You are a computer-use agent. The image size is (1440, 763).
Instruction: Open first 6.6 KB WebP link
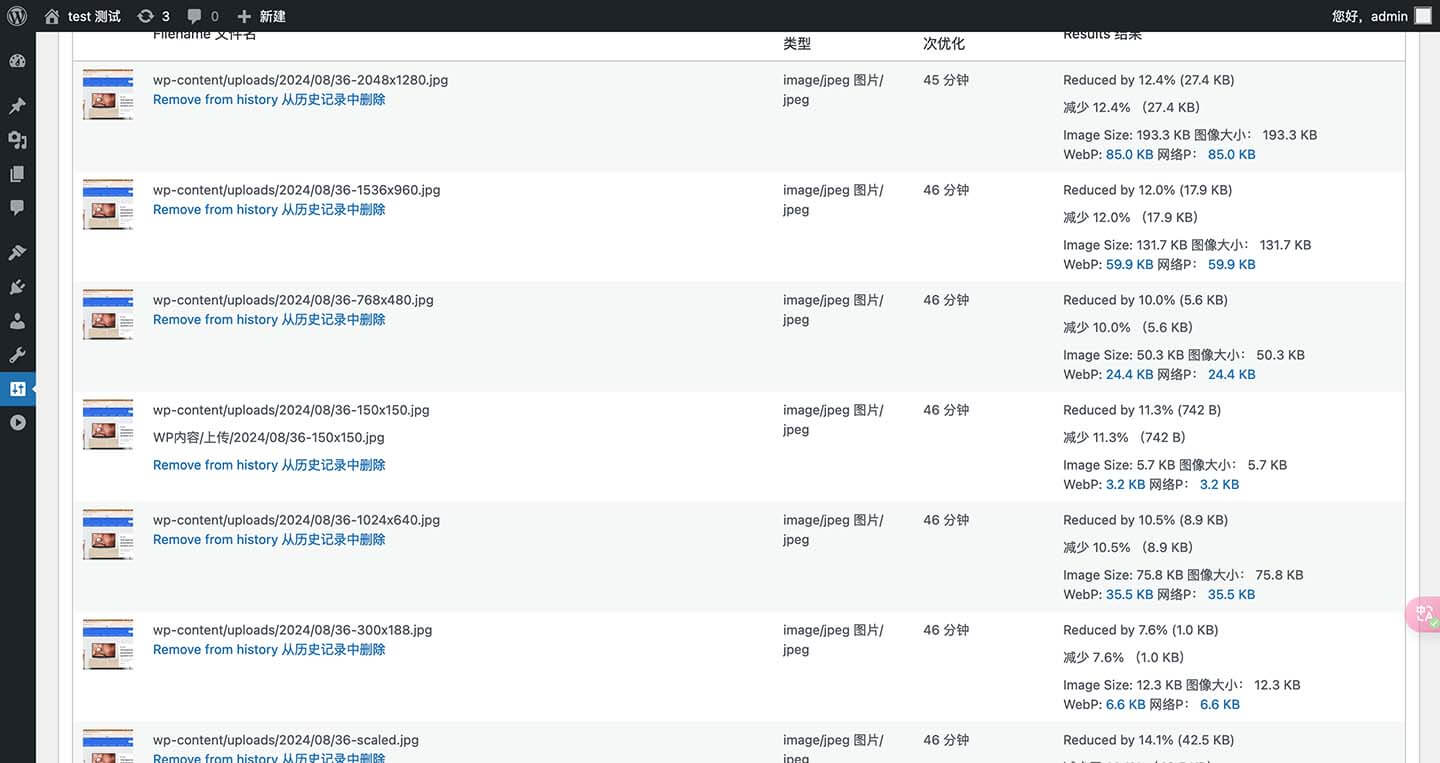pos(1125,705)
